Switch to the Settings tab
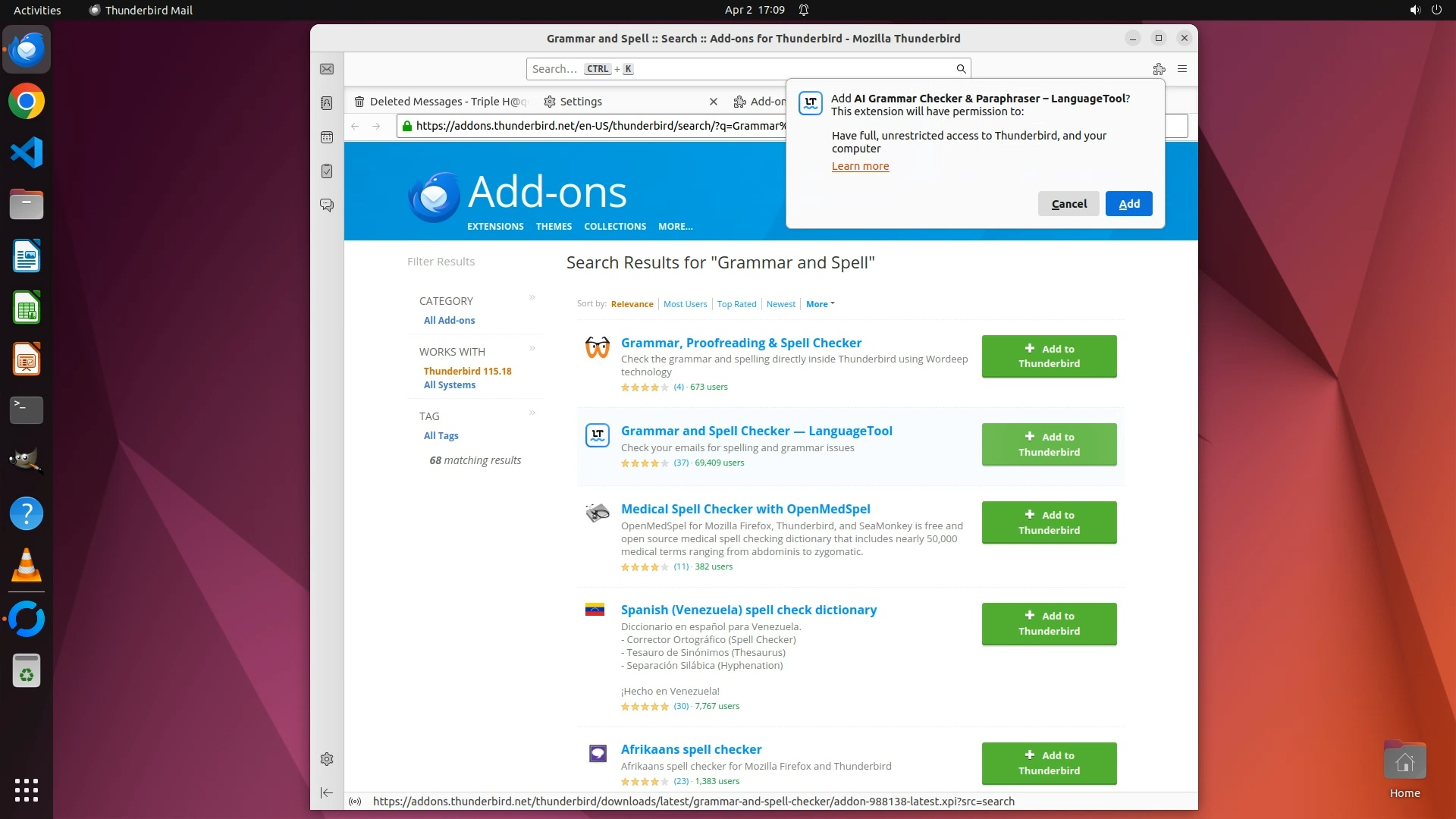Viewport: 1456px width, 819px height. coord(581,102)
